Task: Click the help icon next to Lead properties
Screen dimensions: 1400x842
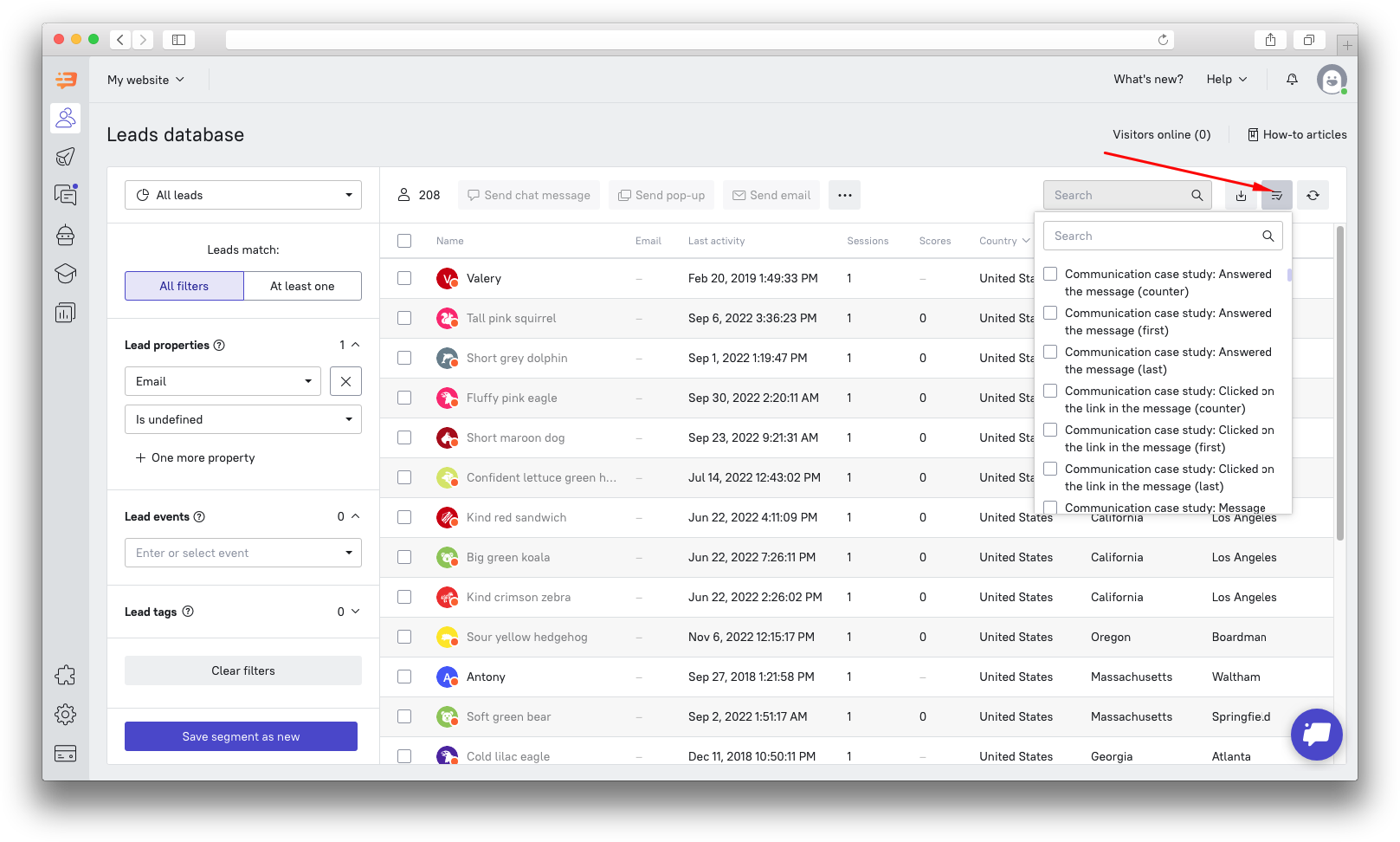Action: coord(219,345)
